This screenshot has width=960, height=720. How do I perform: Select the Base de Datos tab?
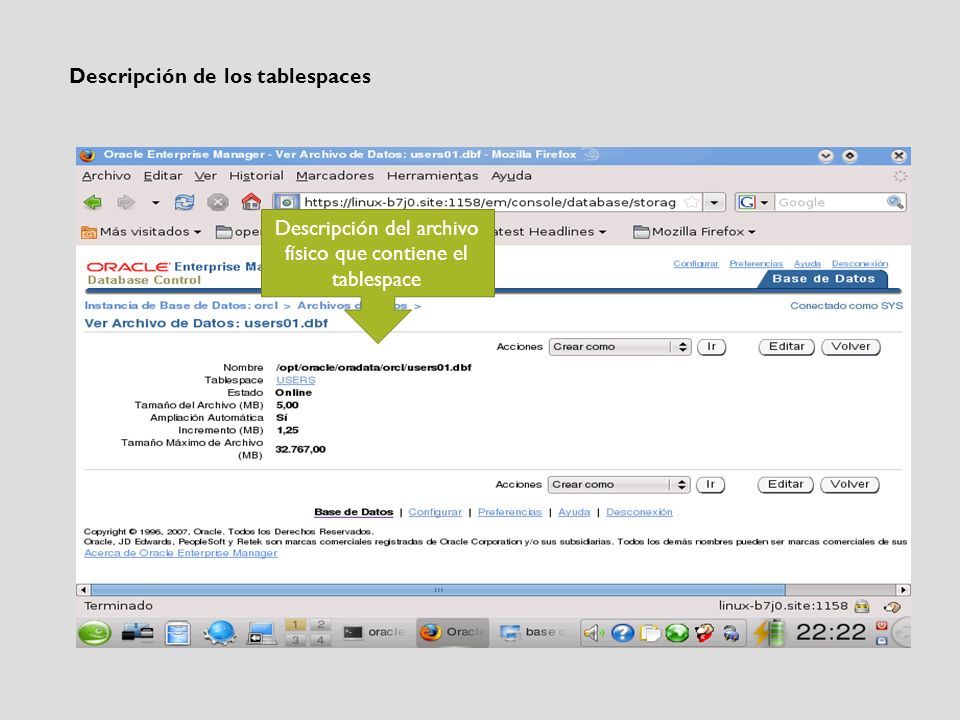823,279
